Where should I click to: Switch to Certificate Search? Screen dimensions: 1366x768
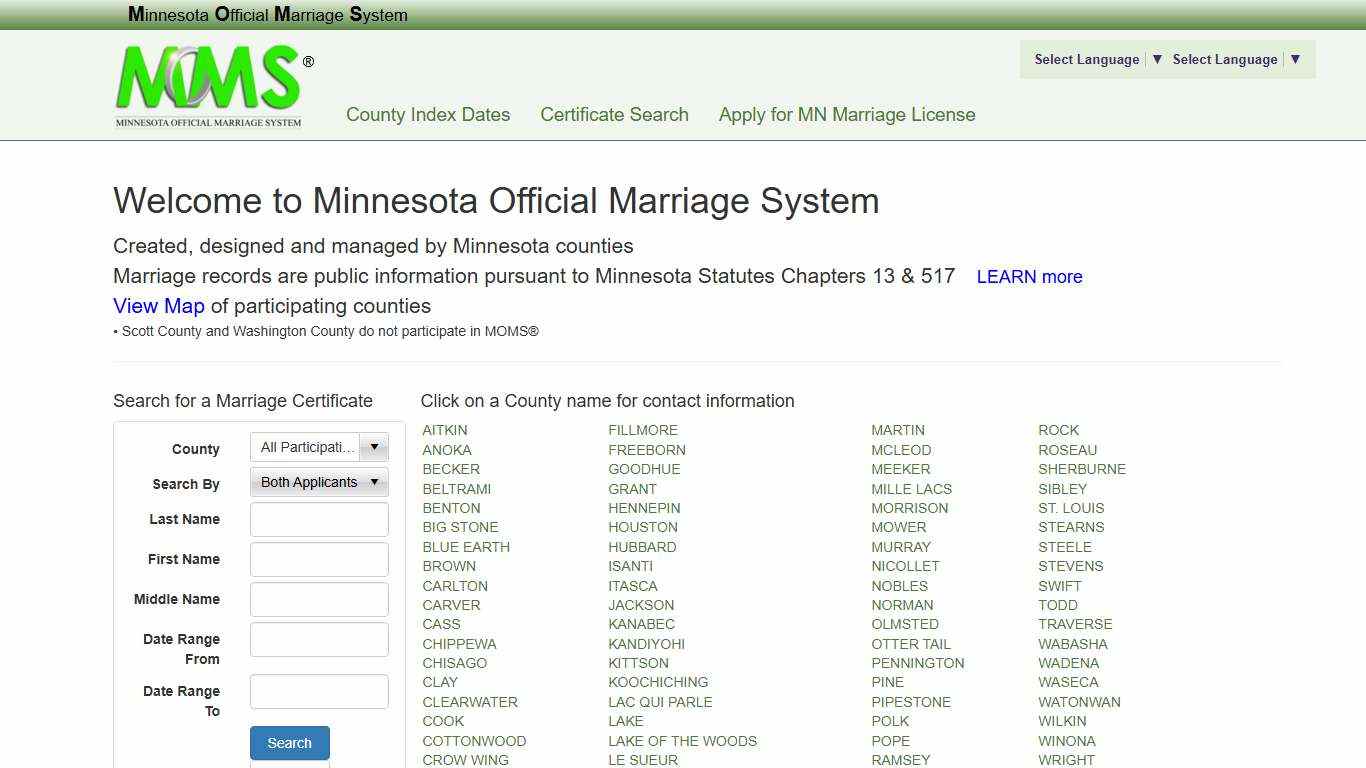pyautogui.click(x=614, y=115)
